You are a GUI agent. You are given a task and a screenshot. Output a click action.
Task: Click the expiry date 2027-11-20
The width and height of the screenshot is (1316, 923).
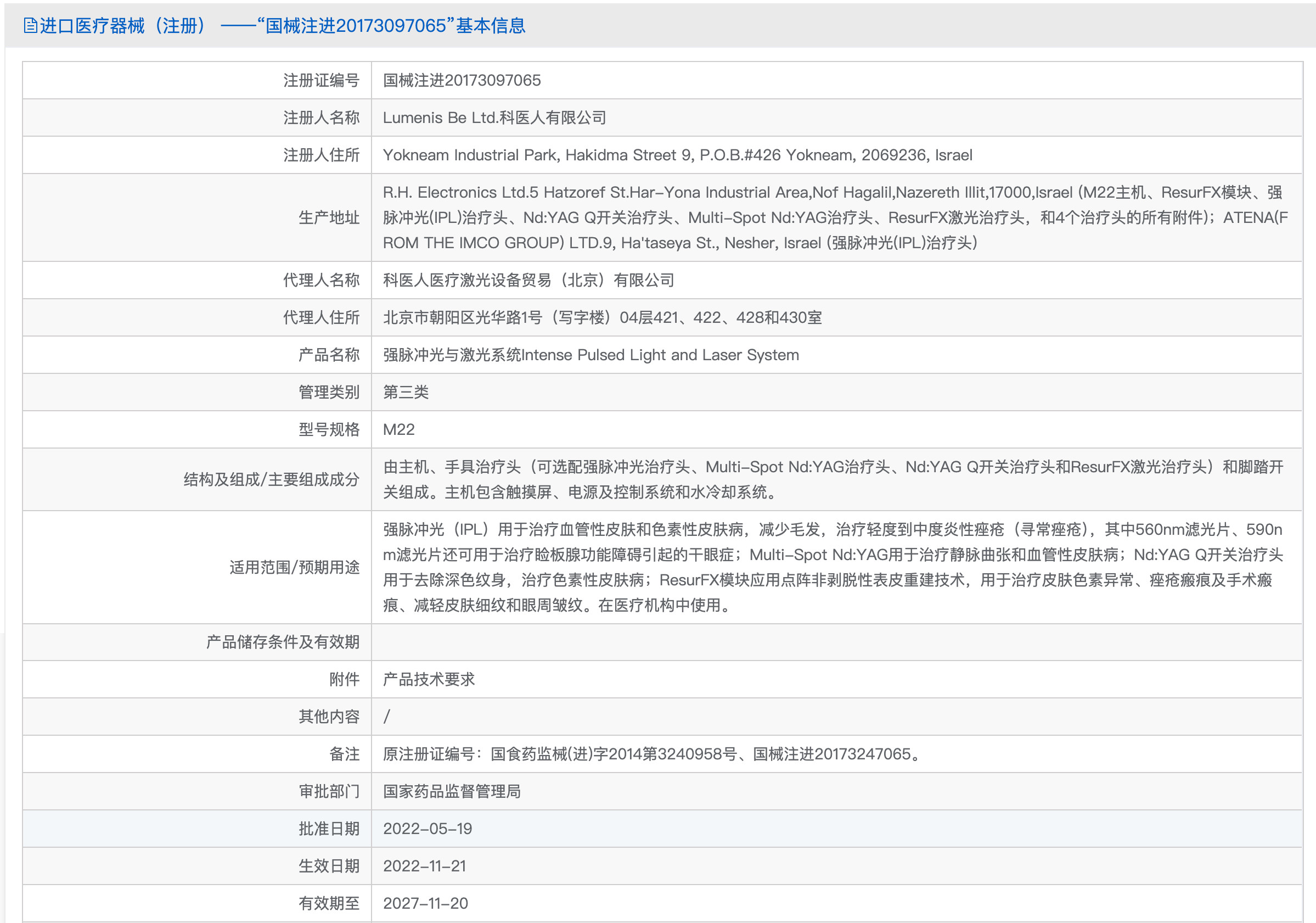[425, 903]
